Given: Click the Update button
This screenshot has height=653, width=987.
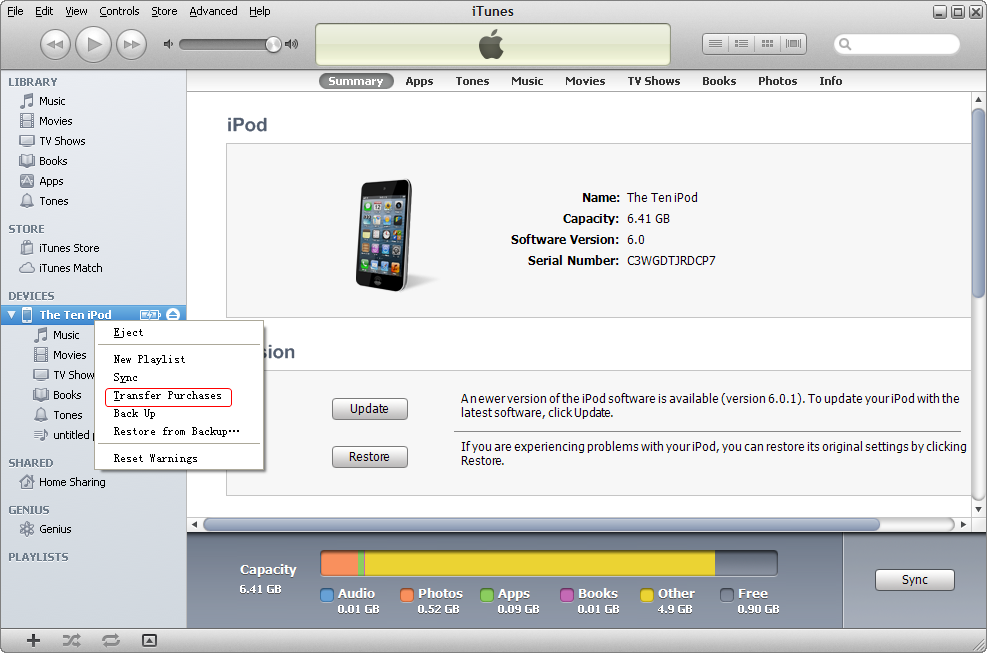Looking at the screenshot, I should click(369, 409).
